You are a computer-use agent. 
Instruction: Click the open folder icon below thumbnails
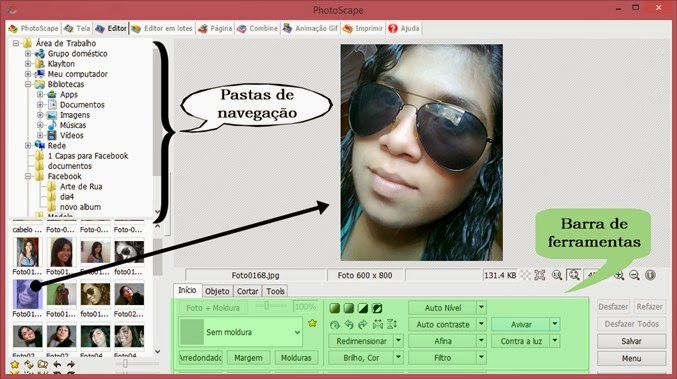click(43, 365)
